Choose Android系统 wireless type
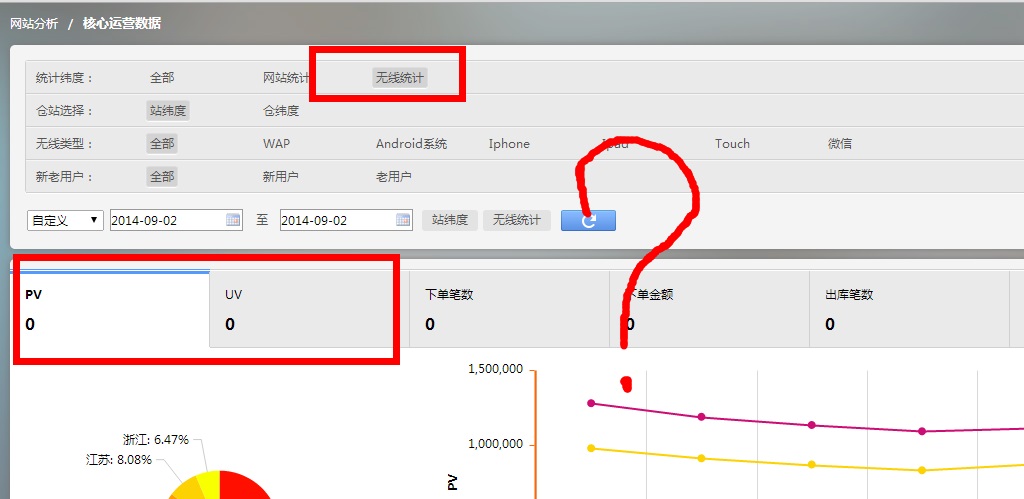The height and width of the screenshot is (499, 1024). (411, 144)
